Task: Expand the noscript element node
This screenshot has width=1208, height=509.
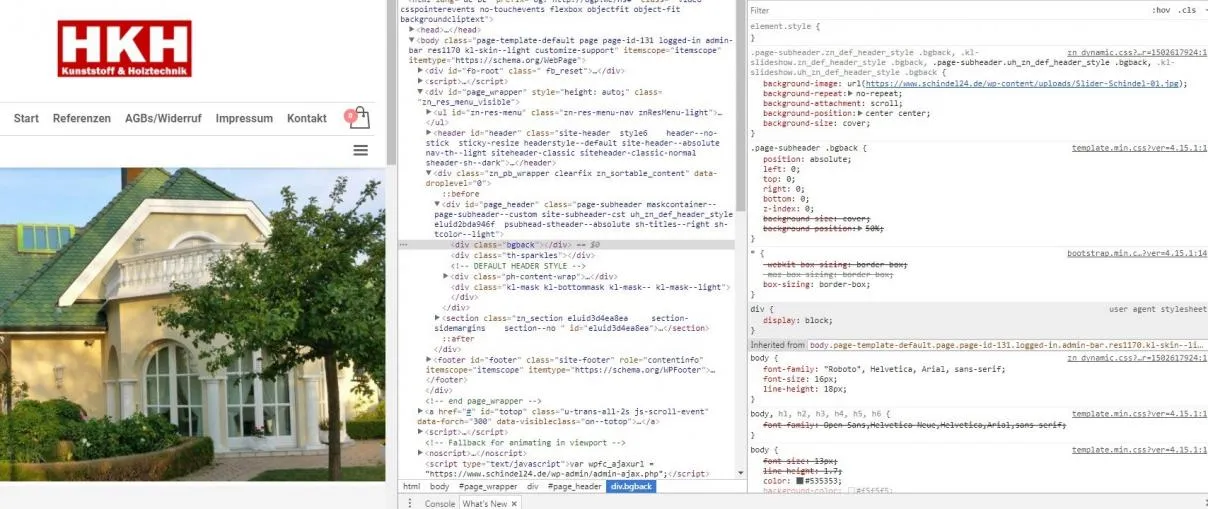Action: point(420,453)
